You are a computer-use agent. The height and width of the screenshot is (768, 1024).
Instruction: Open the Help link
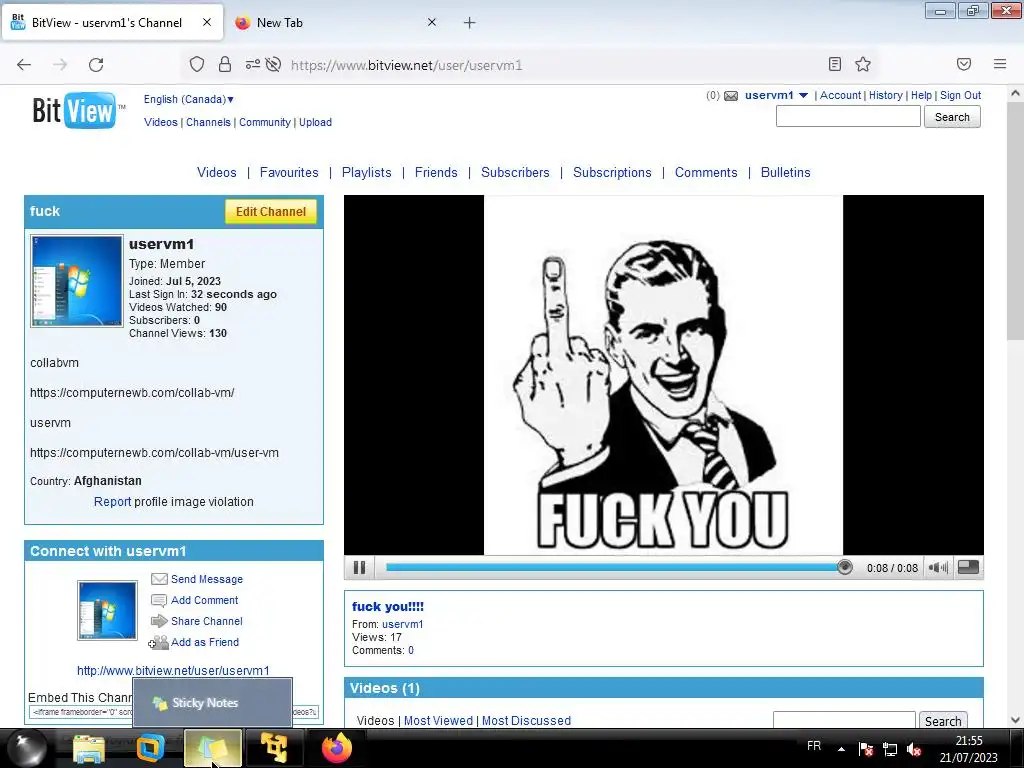point(921,95)
